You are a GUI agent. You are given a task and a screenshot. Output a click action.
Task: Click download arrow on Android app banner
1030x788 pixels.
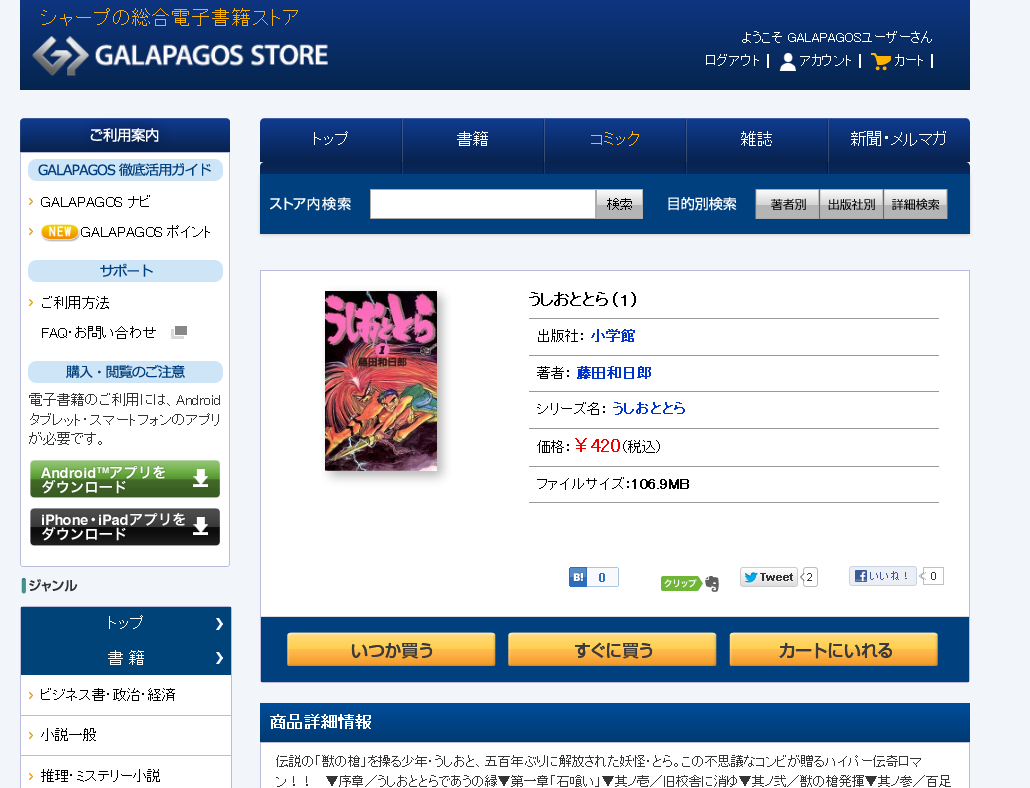[x=201, y=478]
